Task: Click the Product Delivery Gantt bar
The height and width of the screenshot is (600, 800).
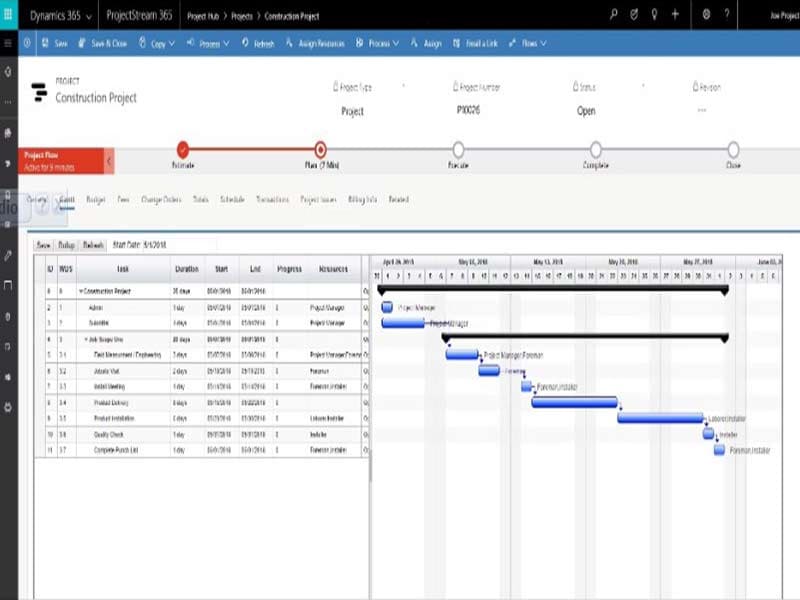Action: (x=574, y=402)
